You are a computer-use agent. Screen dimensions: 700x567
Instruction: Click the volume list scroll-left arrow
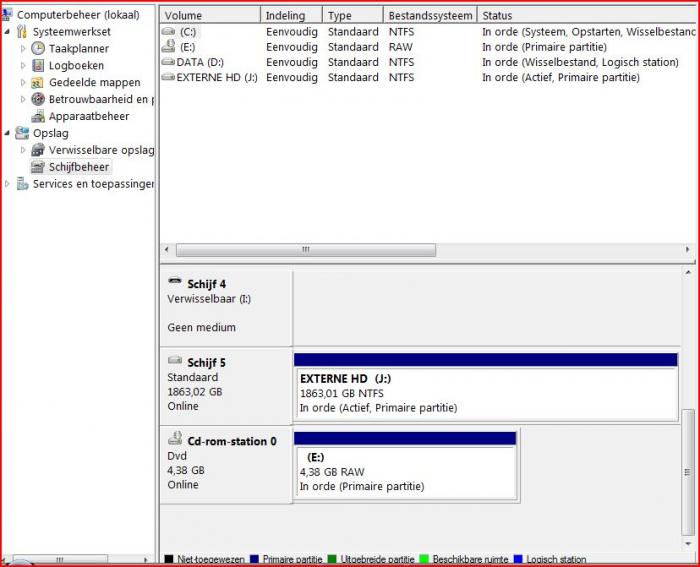[x=167, y=250]
